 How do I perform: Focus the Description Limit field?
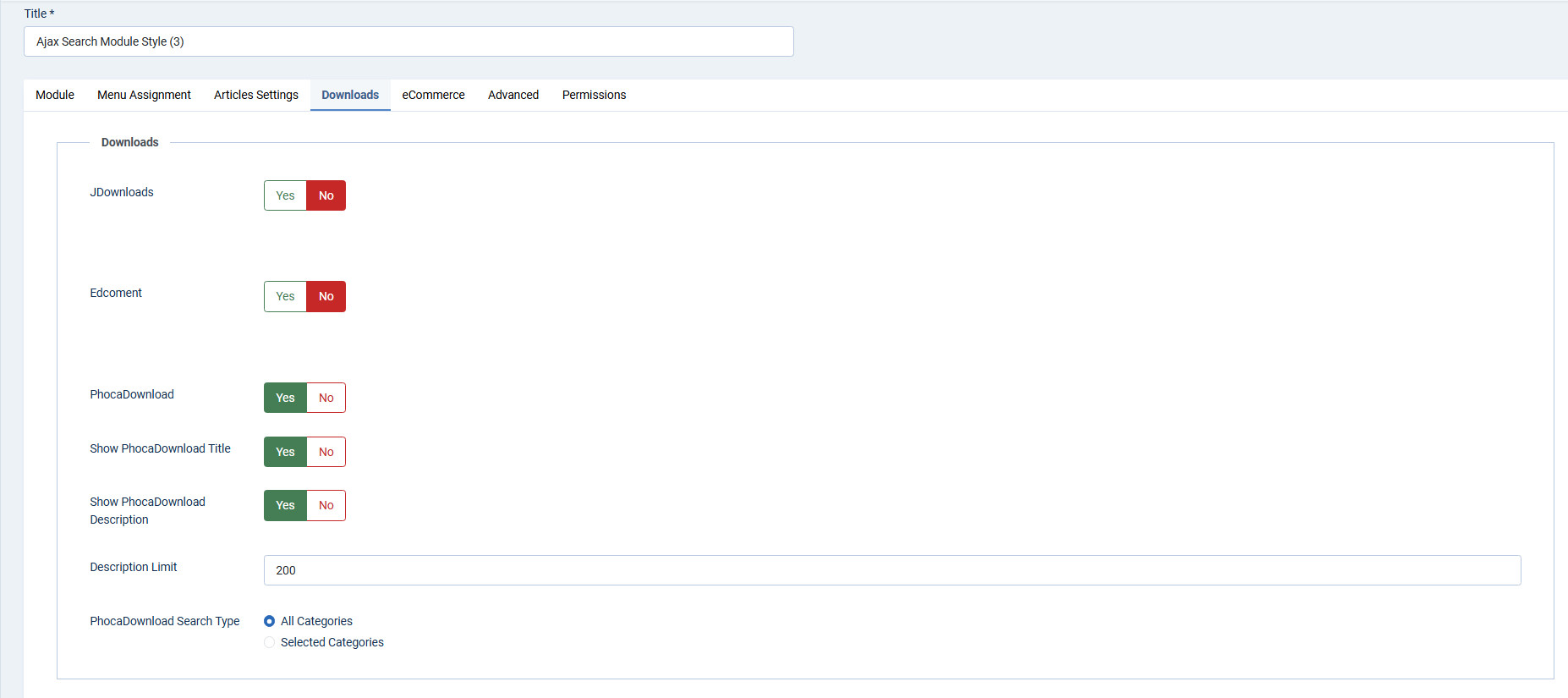pyautogui.click(x=891, y=570)
